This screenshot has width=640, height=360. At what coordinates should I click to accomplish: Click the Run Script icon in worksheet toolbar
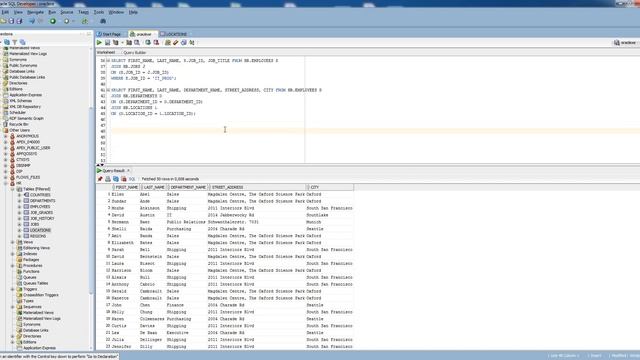(x=107, y=42)
